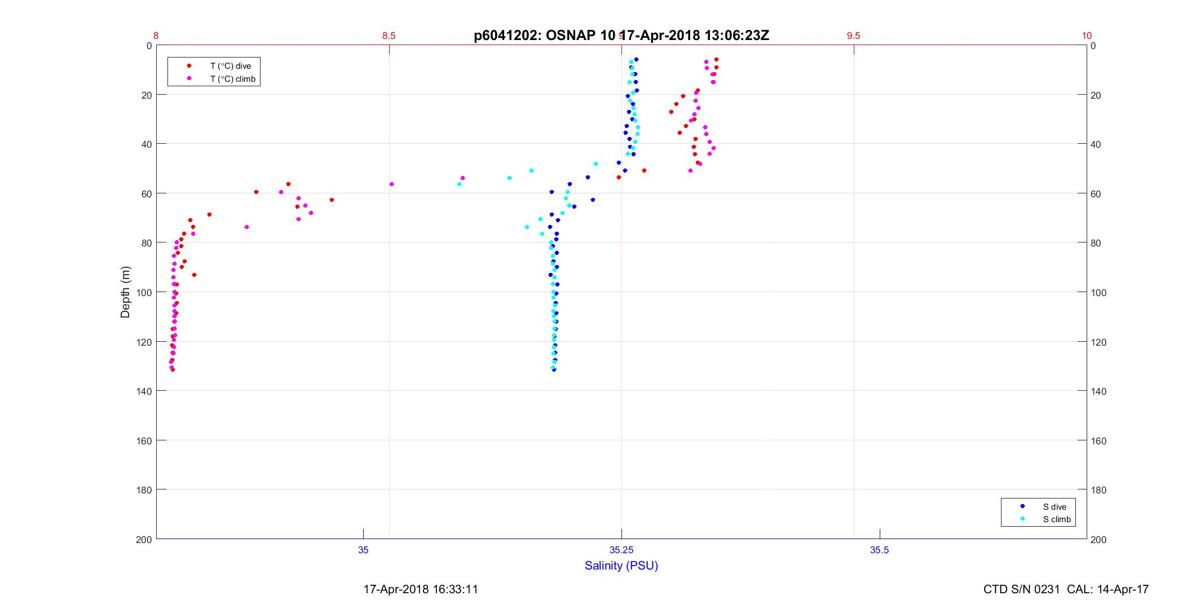Click '80' on the right depth axis
The width and height of the screenshot is (1200, 606).
point(1096,243)
